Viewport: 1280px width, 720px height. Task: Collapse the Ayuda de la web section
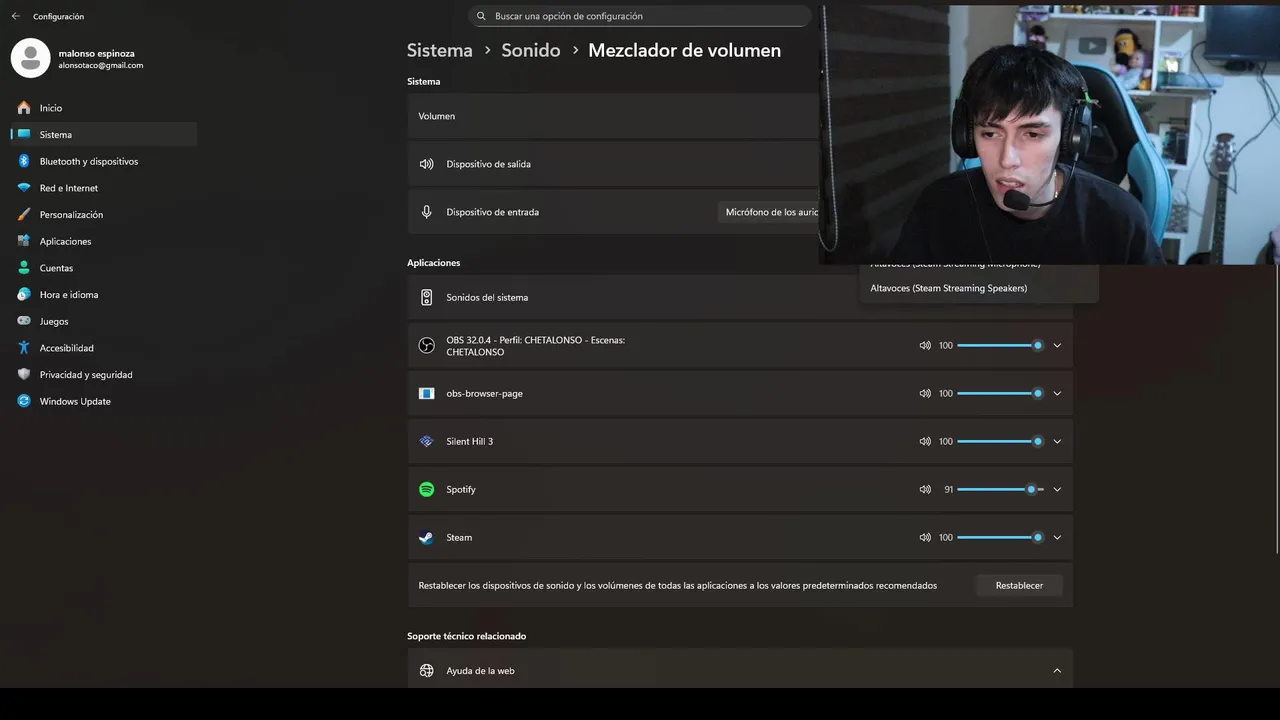click(1057, 671)
